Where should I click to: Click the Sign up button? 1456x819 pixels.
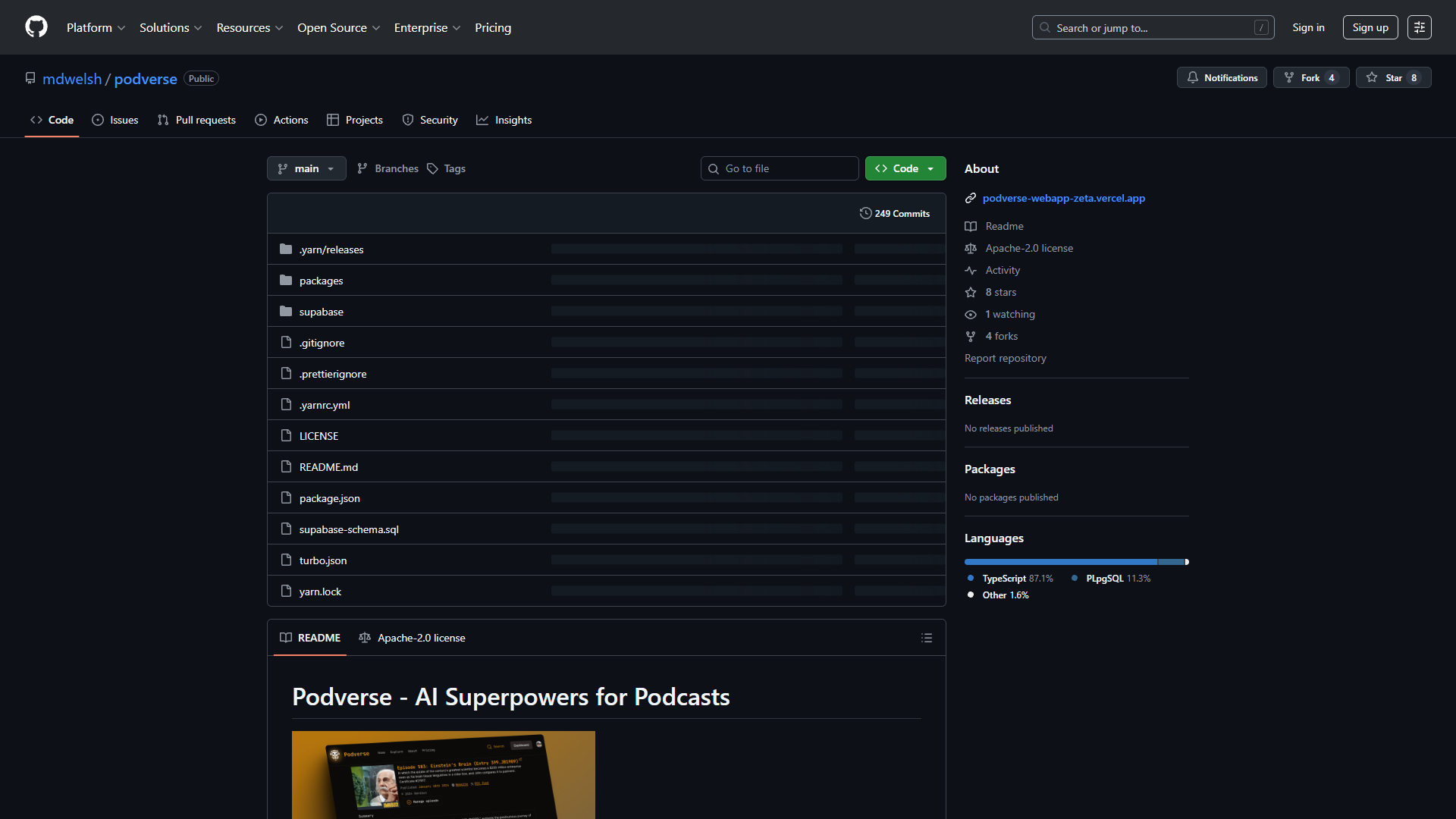pos(1370,27)
